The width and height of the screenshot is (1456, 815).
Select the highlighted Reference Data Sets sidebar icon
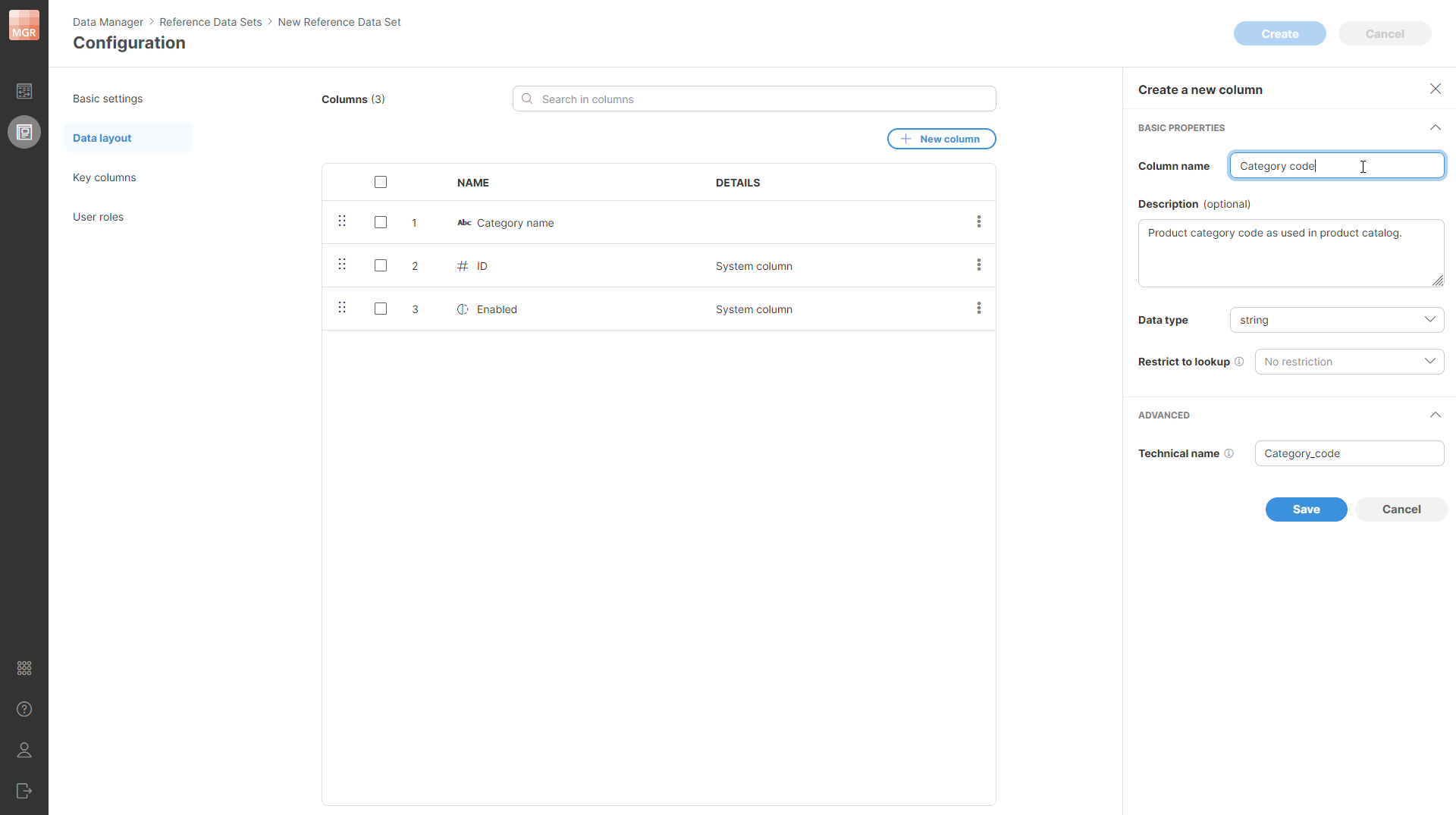(24, 131)
